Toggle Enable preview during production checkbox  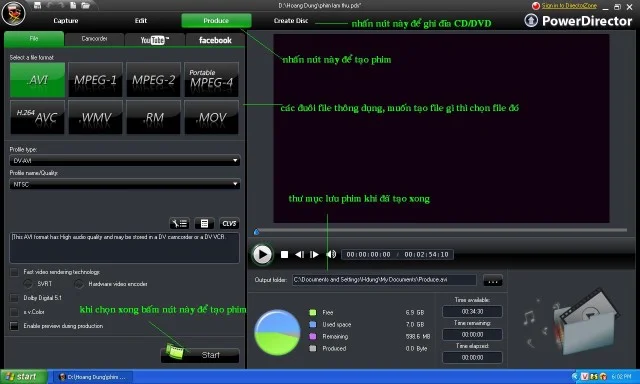click(x=14, y=326)
